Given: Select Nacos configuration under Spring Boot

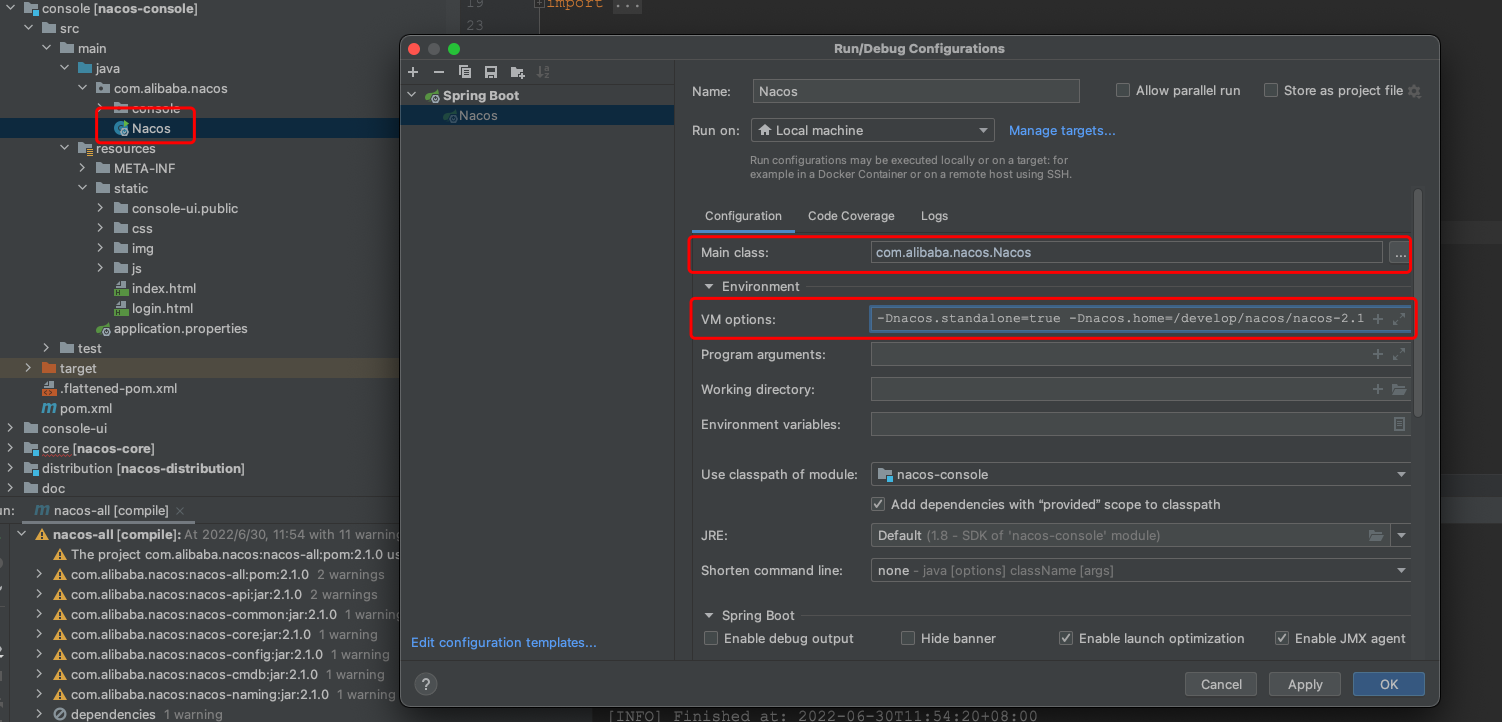Looking at the screenshot, I should (x=477, y=116).
